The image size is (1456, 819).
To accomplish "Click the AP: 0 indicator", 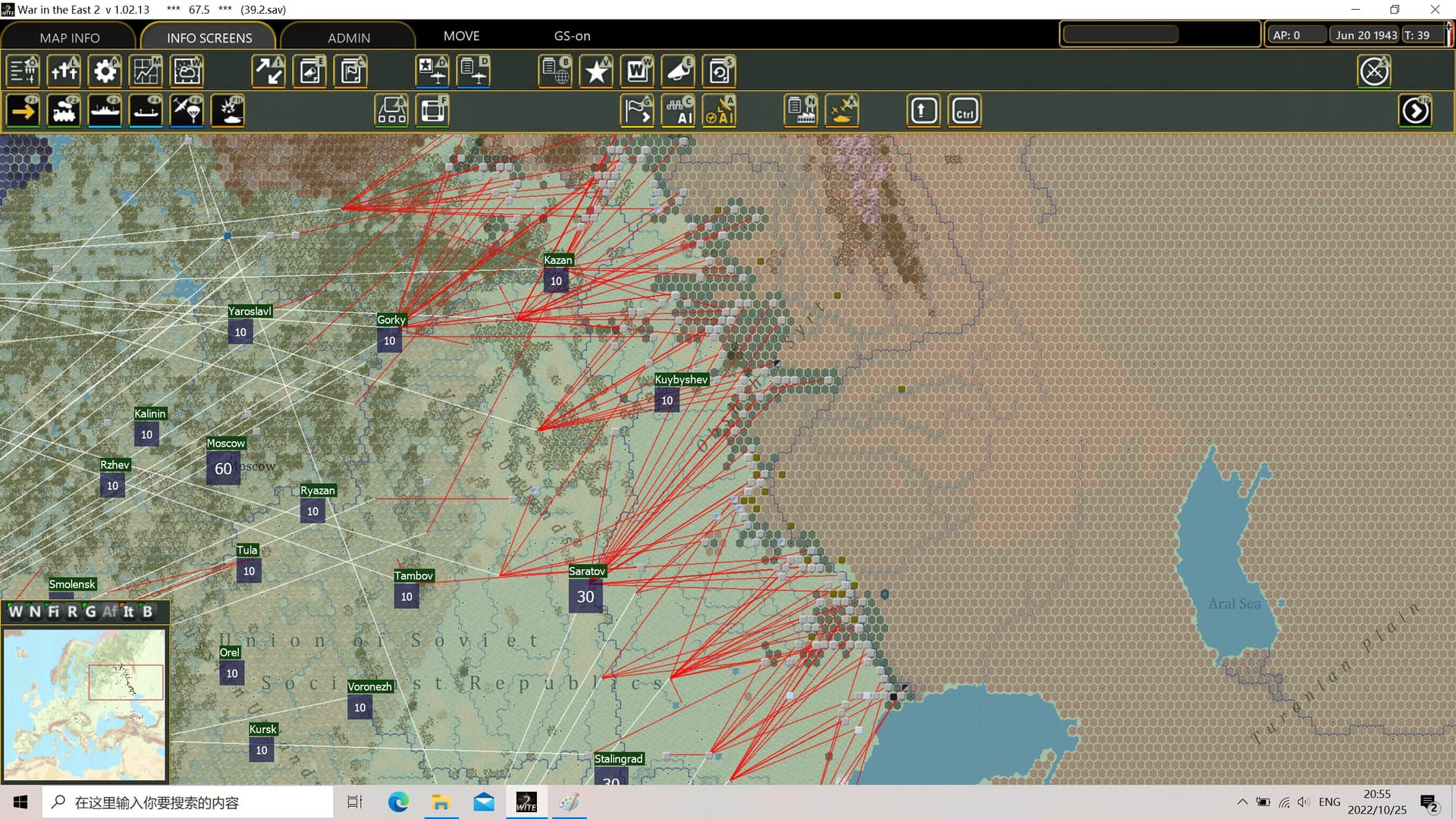I will [x=1296, y=35].
